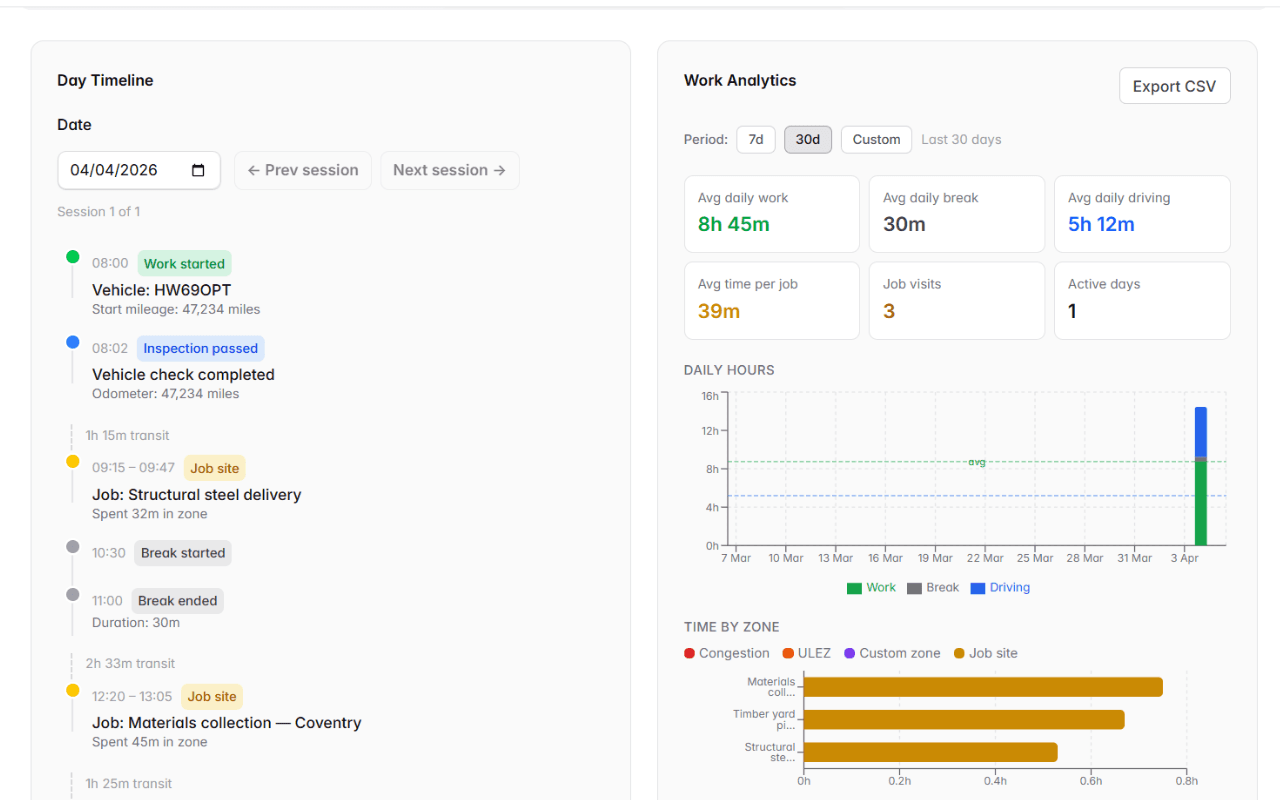Click the grey Break started timeline dot

click(x=73, y=546)
